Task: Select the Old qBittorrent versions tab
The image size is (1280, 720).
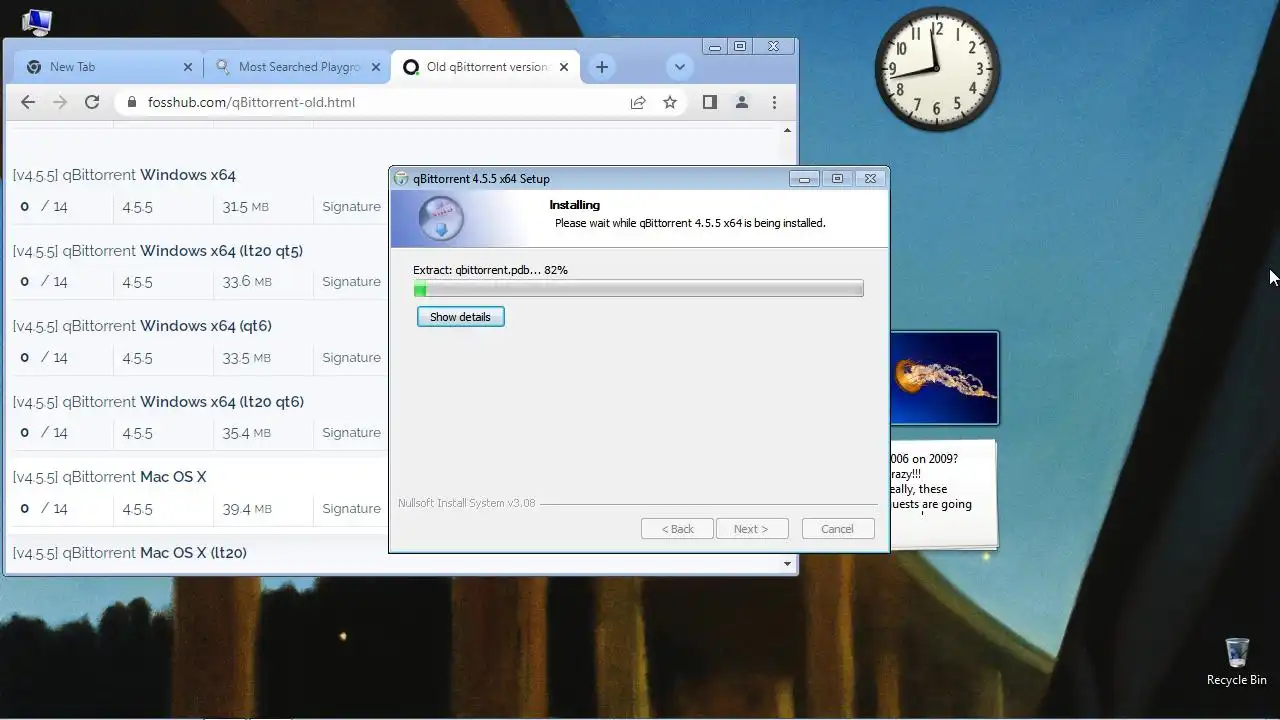Action: pos(485,67)
